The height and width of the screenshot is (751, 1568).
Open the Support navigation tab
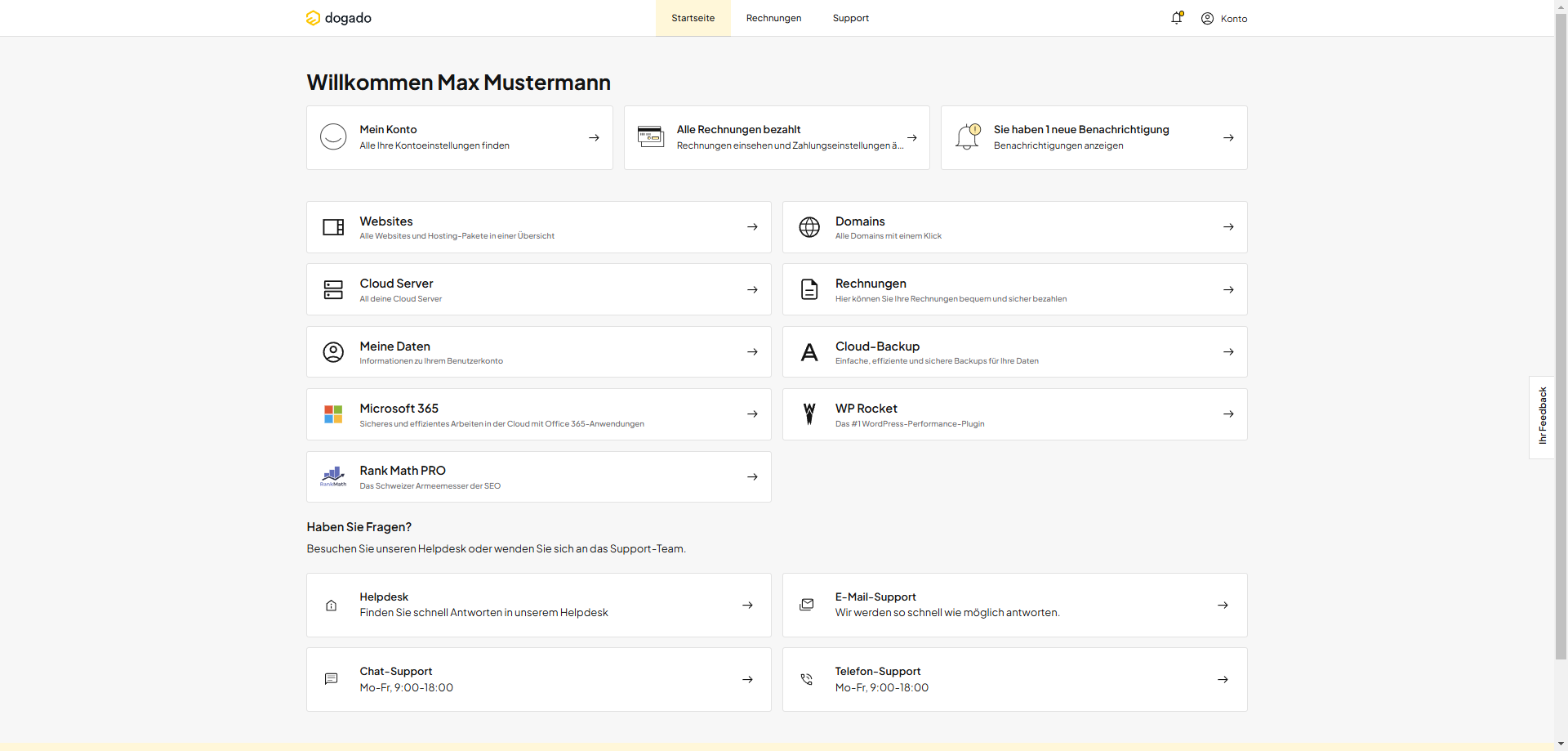[850, 18]
